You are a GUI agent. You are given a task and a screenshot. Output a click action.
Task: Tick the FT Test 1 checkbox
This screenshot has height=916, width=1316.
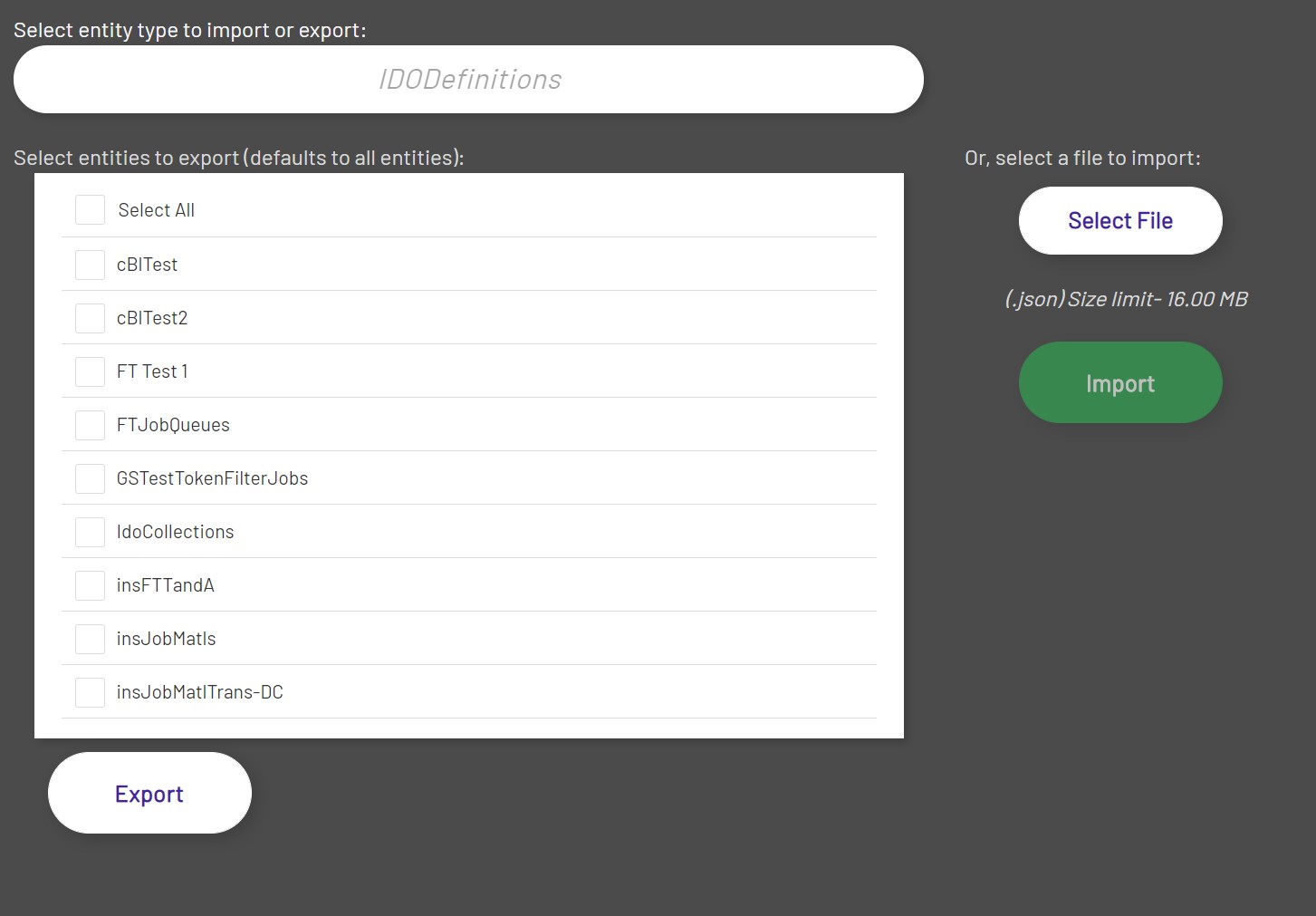click(90, 371)
